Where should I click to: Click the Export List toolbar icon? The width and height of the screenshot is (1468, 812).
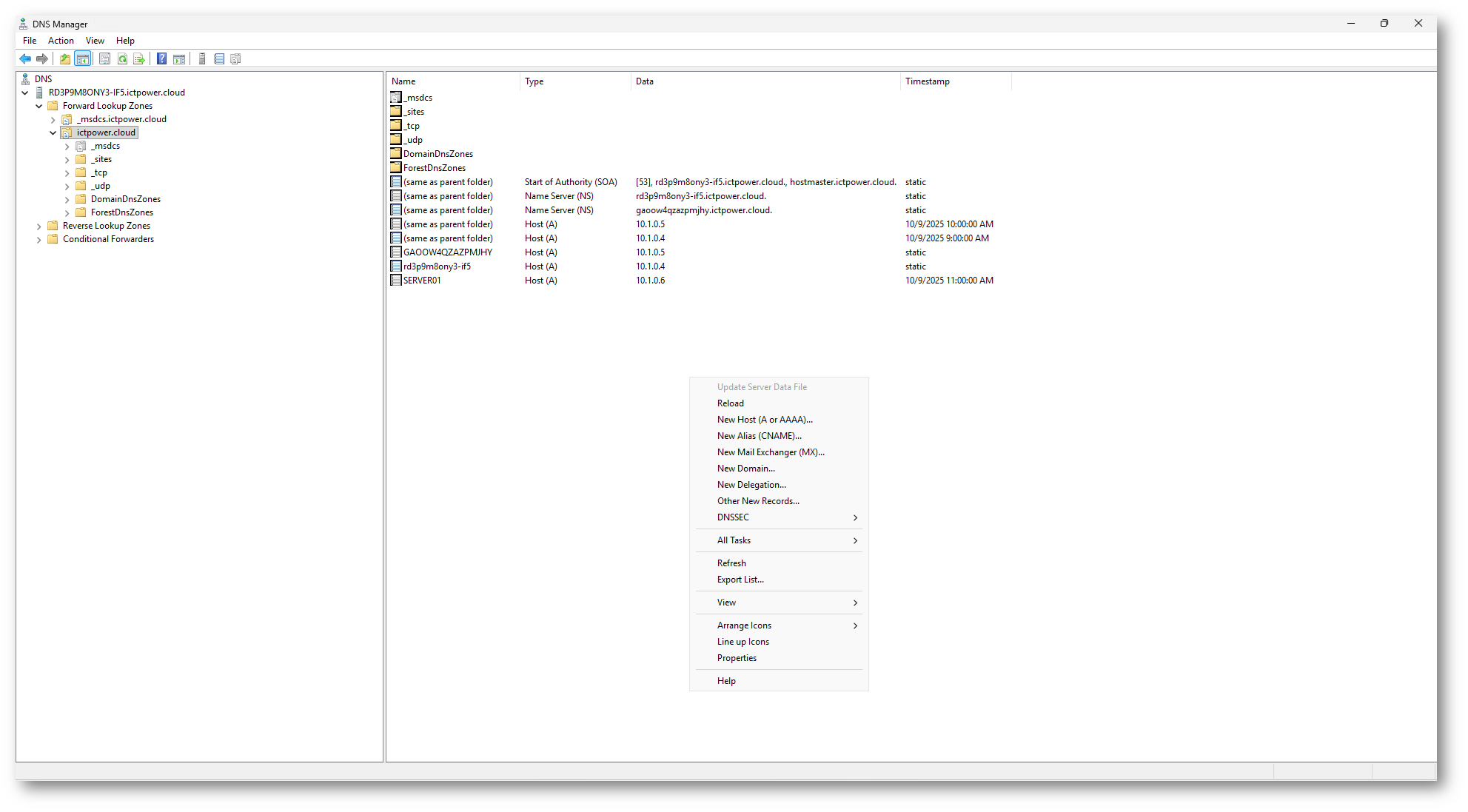pyautogui.click(x=138, y=59)
